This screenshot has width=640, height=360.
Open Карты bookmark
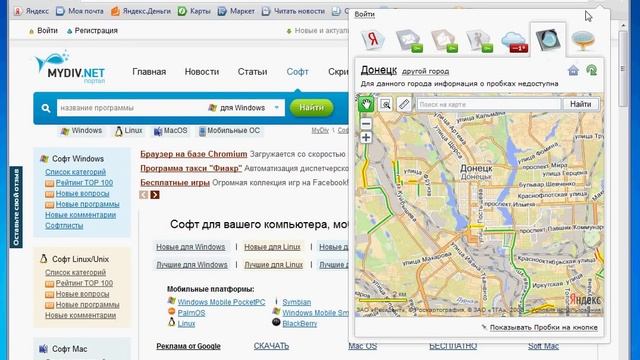tap(195, 11)
